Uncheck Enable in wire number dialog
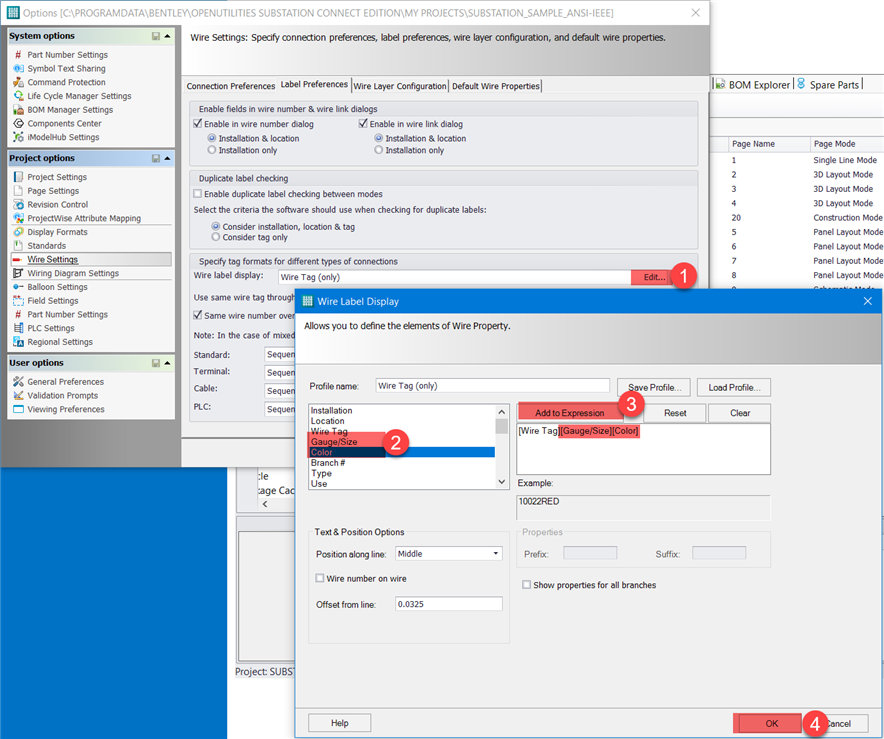The height and width of the screenshot is (739, 884). [194, 122]
